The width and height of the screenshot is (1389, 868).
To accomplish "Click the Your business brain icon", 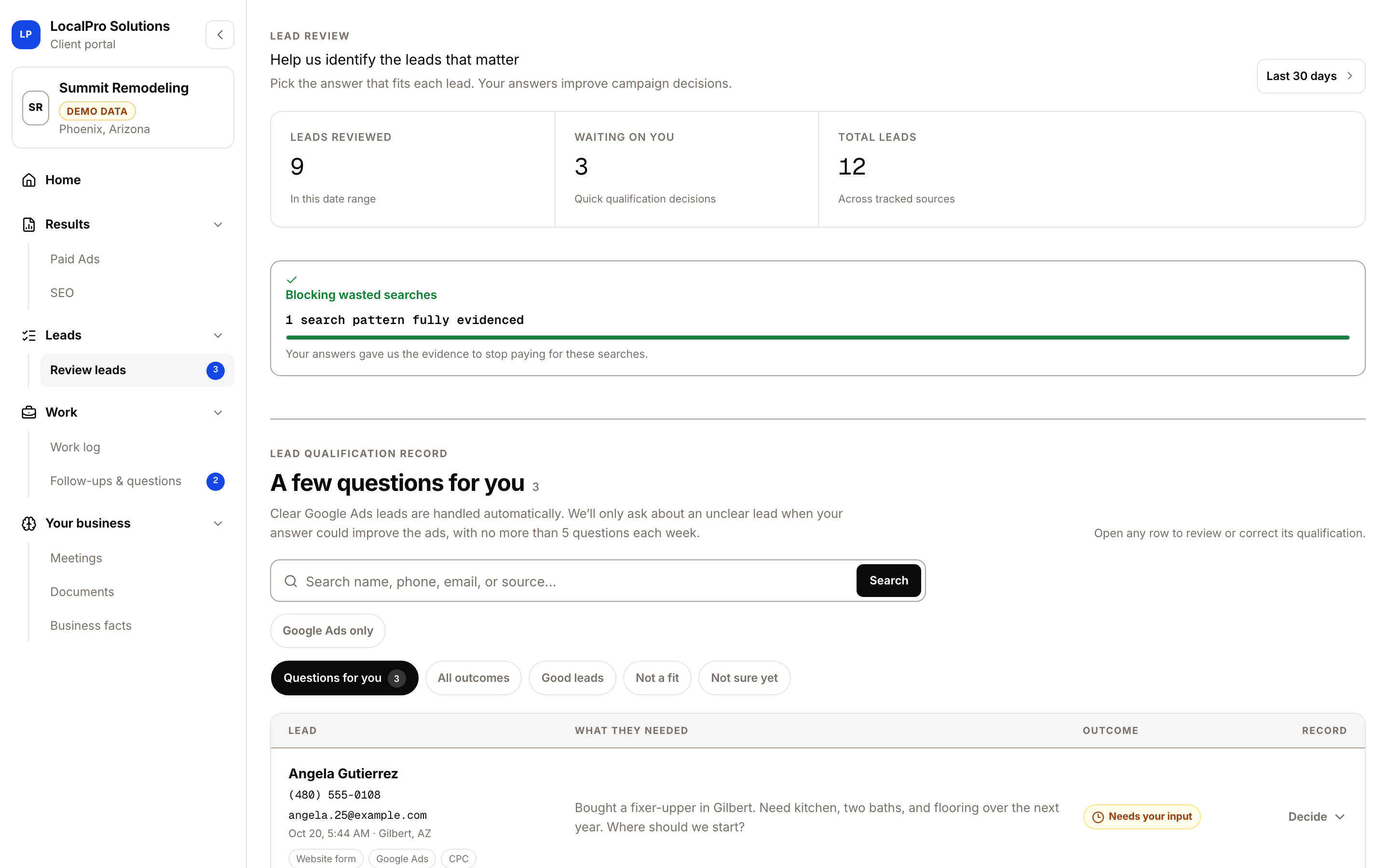I will (x=29, y=523).
